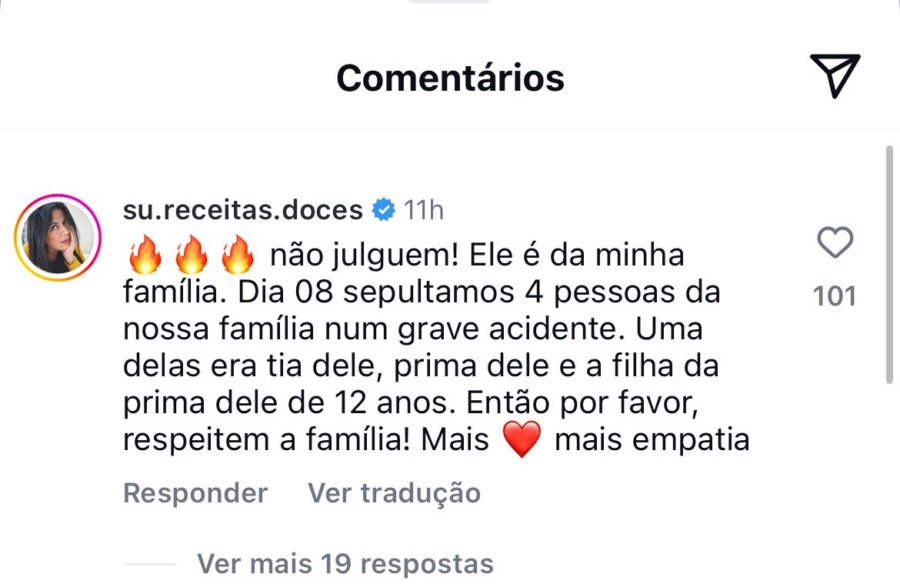Click the 11h comment timestamp
Viewport: 900px width, 584px height.
pyautogui.click(x=424, y=210)
